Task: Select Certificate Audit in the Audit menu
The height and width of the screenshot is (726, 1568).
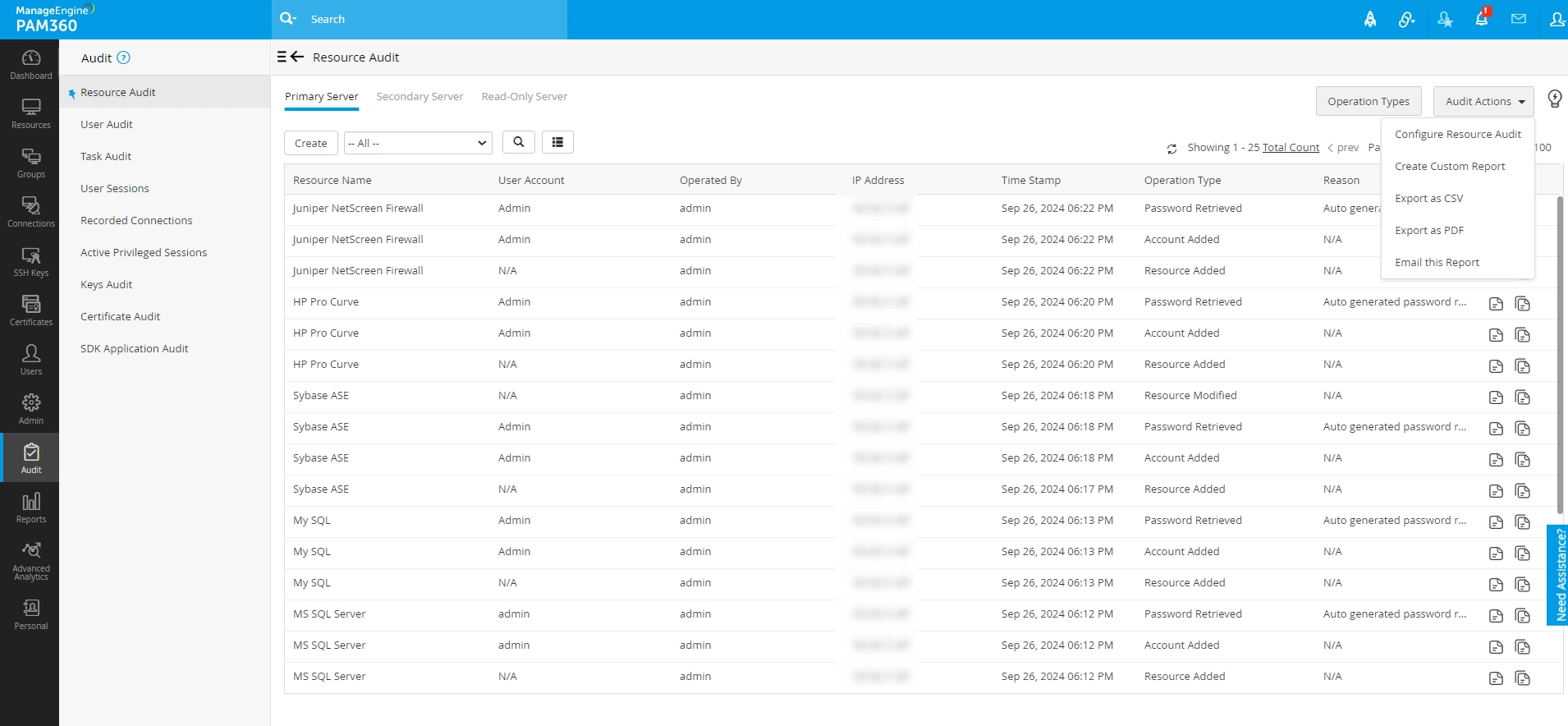Action: pyautogui.click(x=164, y=316)
